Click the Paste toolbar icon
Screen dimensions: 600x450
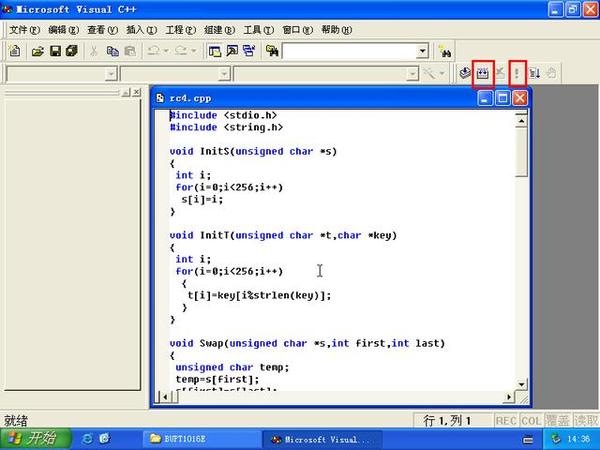click(130, 51)
